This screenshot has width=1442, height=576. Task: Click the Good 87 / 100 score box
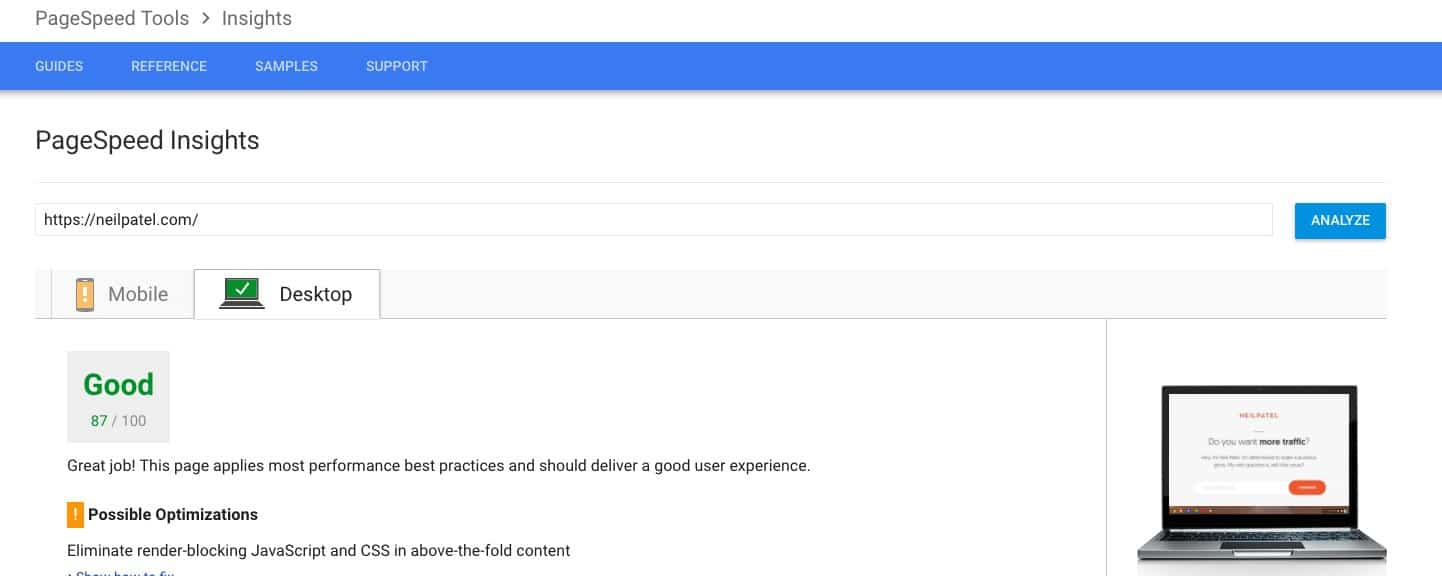pyautogui.click(x=118, y=397)
